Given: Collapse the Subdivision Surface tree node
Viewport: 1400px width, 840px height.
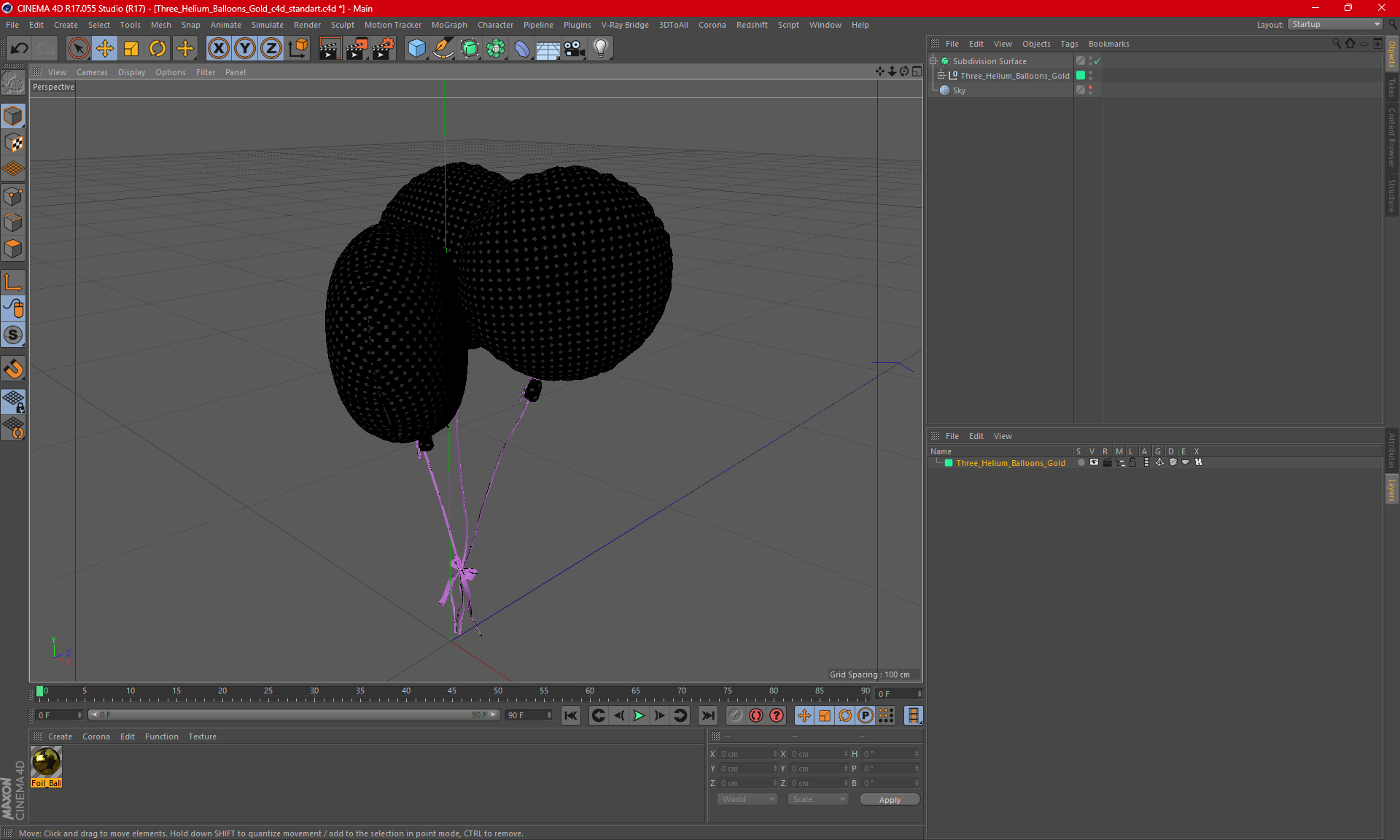Looking at the screenshot, I should (x=933, y=61).
